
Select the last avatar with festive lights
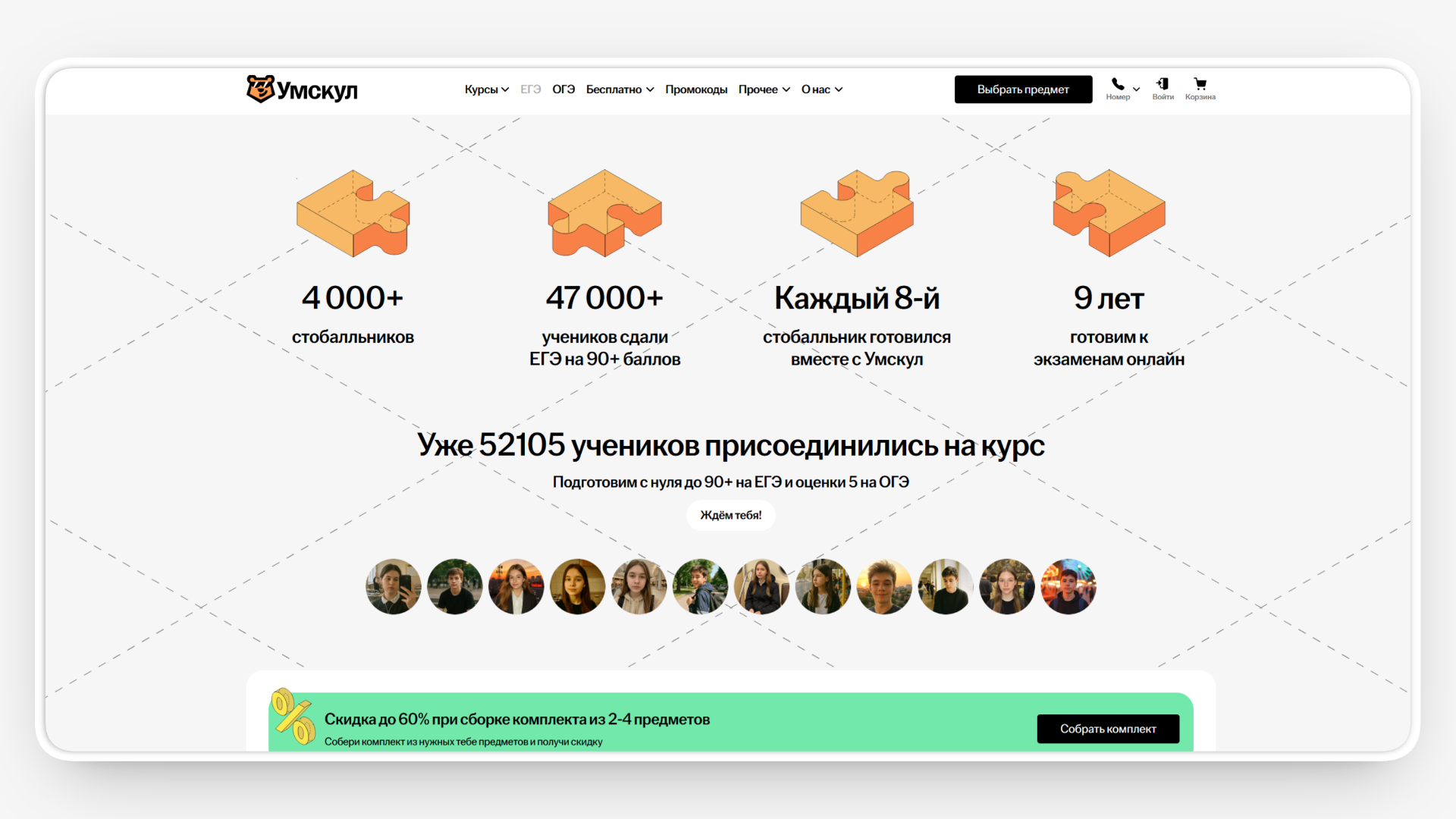coord(1068,587)
